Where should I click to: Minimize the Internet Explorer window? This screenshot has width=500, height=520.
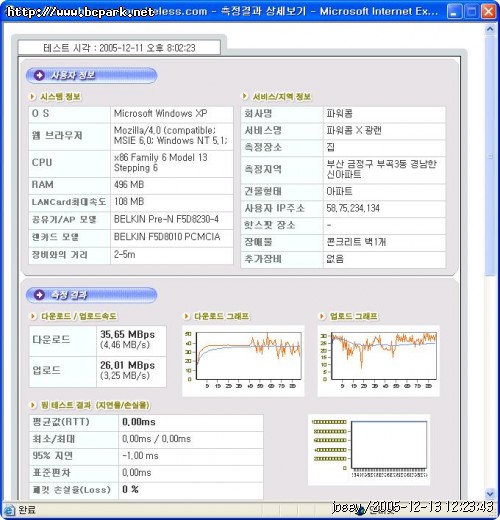(454, 12)
